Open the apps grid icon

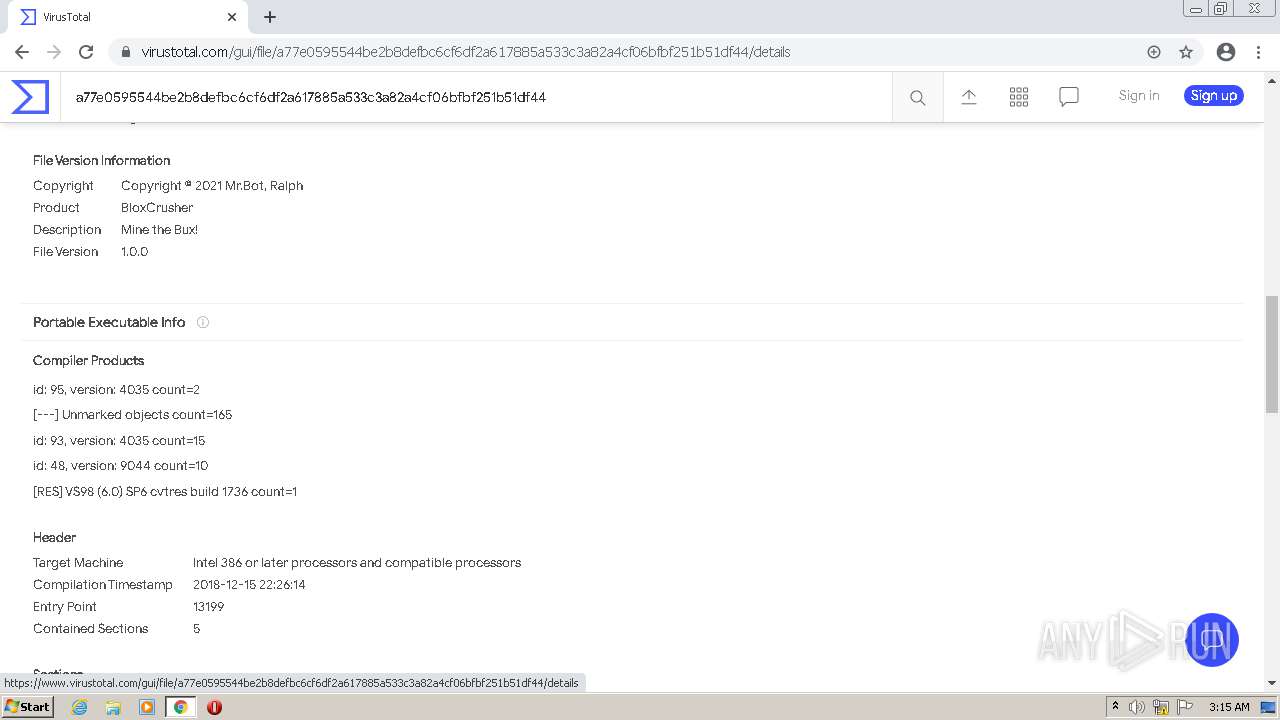point(1019,97)
